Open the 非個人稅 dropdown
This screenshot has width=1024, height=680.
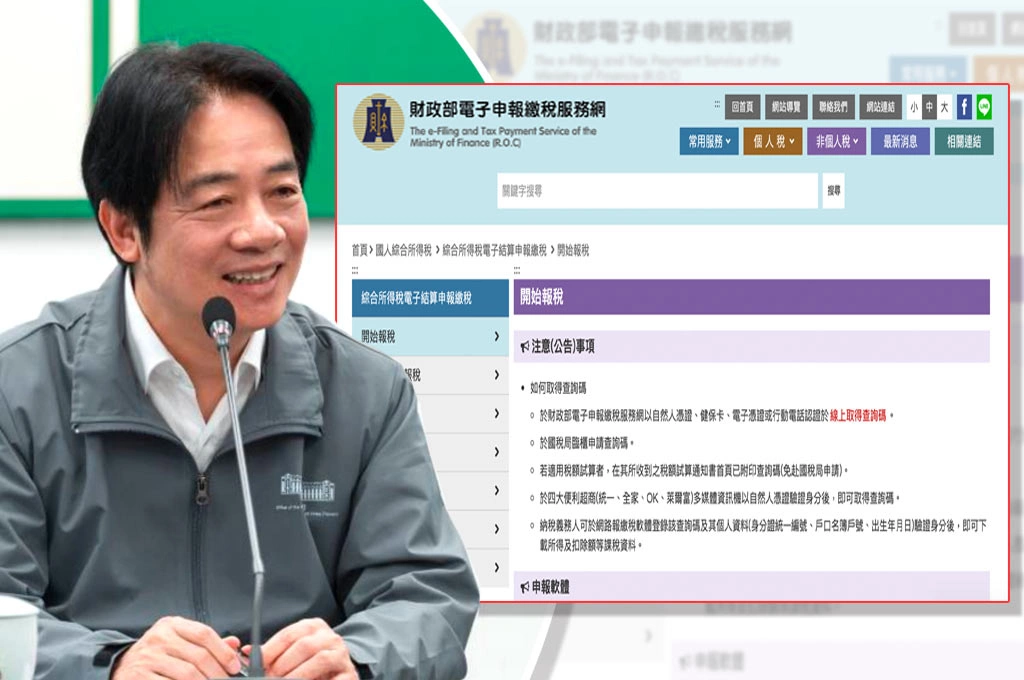[835, 142]
